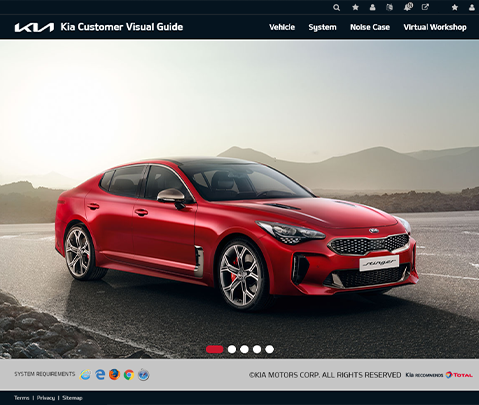The image size is (479, 405).
Task: Open the search magnifier icon
Action: point(336,7)
